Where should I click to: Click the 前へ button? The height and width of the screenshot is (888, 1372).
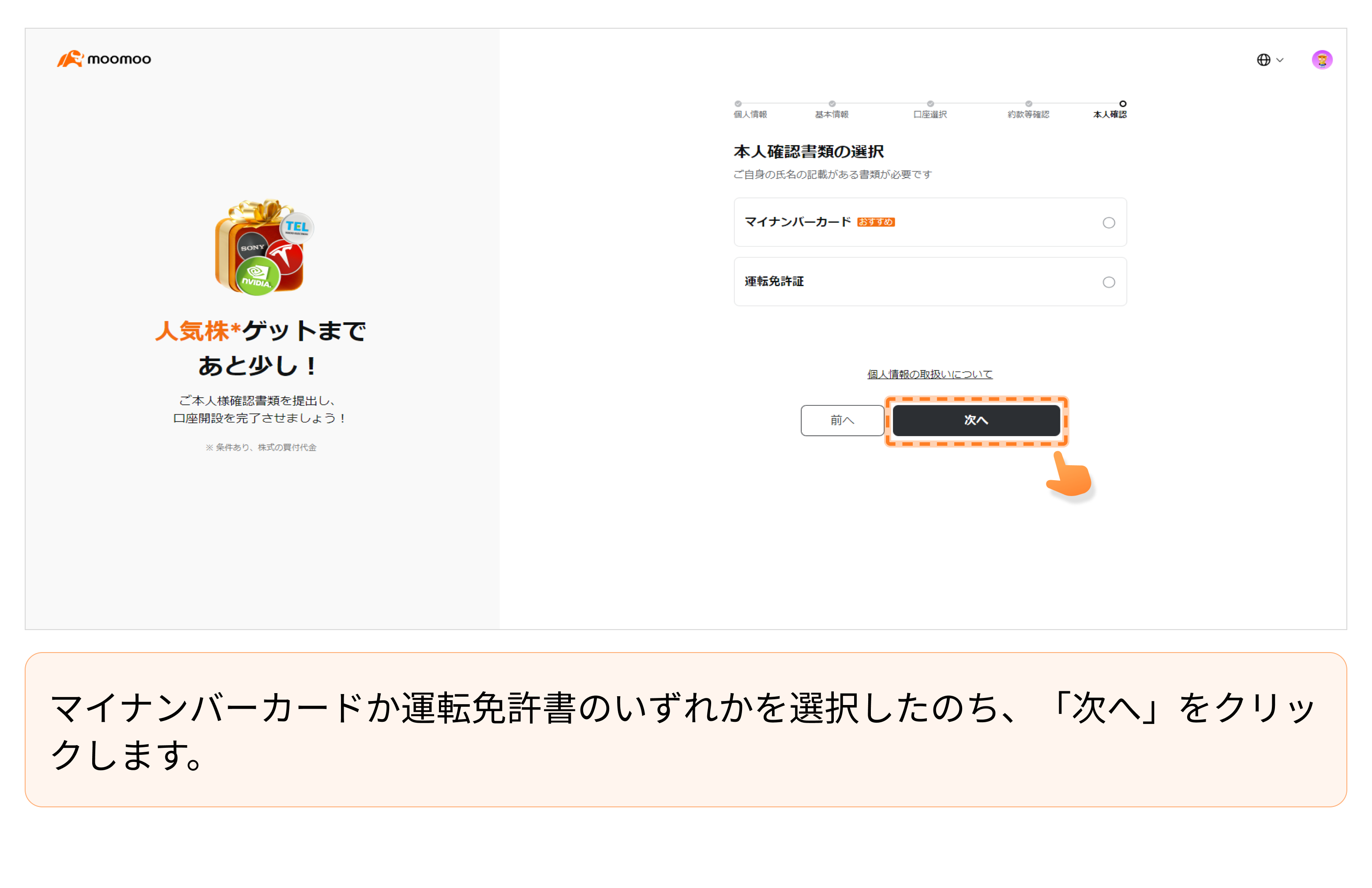(x=842, y=420)
